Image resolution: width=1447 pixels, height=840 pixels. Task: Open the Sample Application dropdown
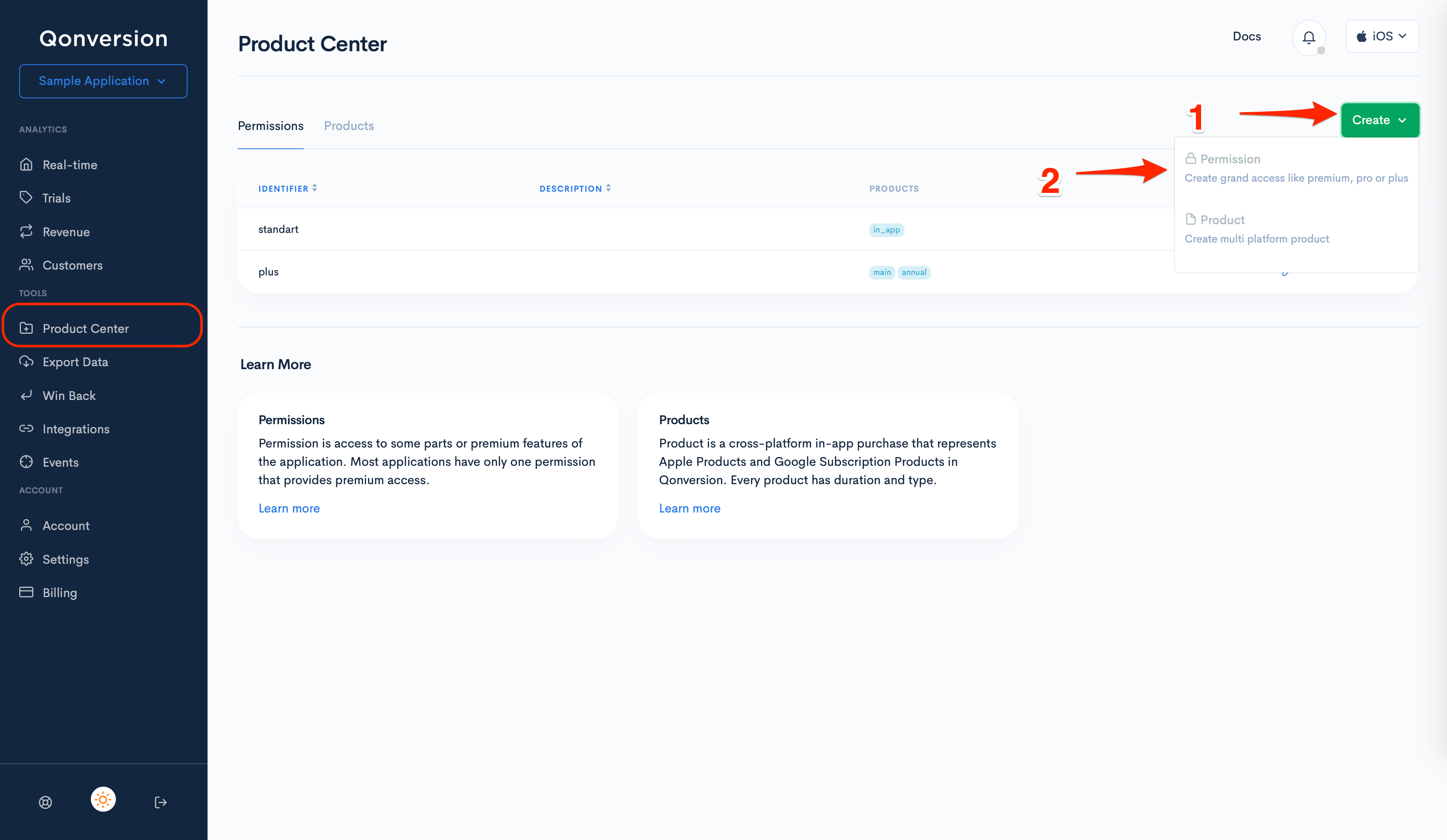103,81
